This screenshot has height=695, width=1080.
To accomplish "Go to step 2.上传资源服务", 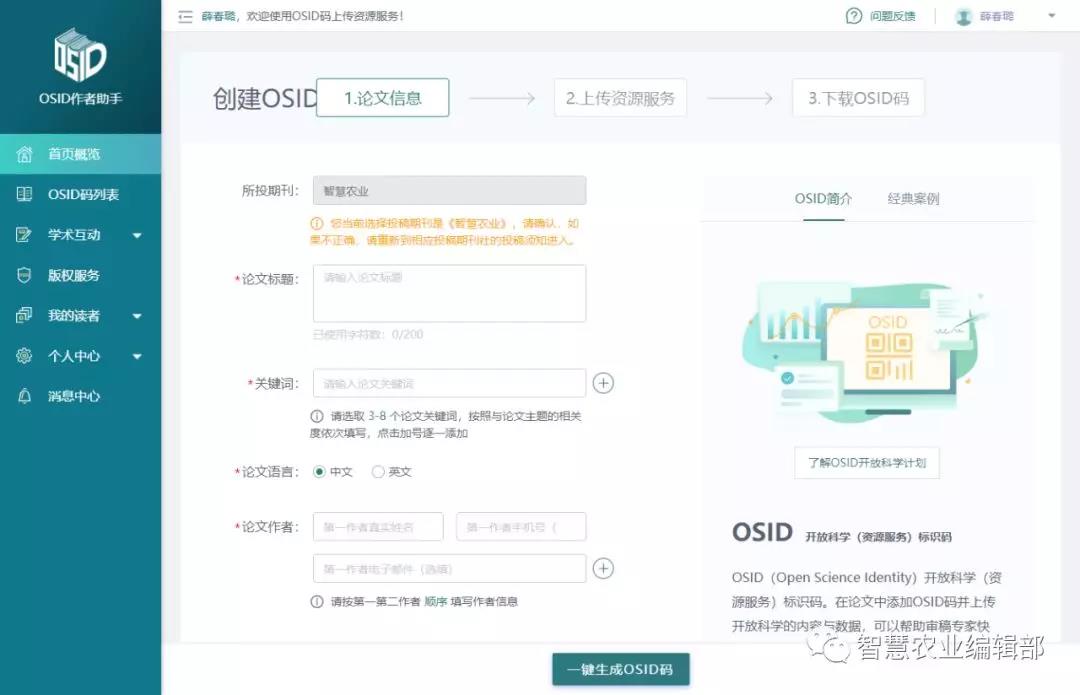I will click(x=620, y=98).
